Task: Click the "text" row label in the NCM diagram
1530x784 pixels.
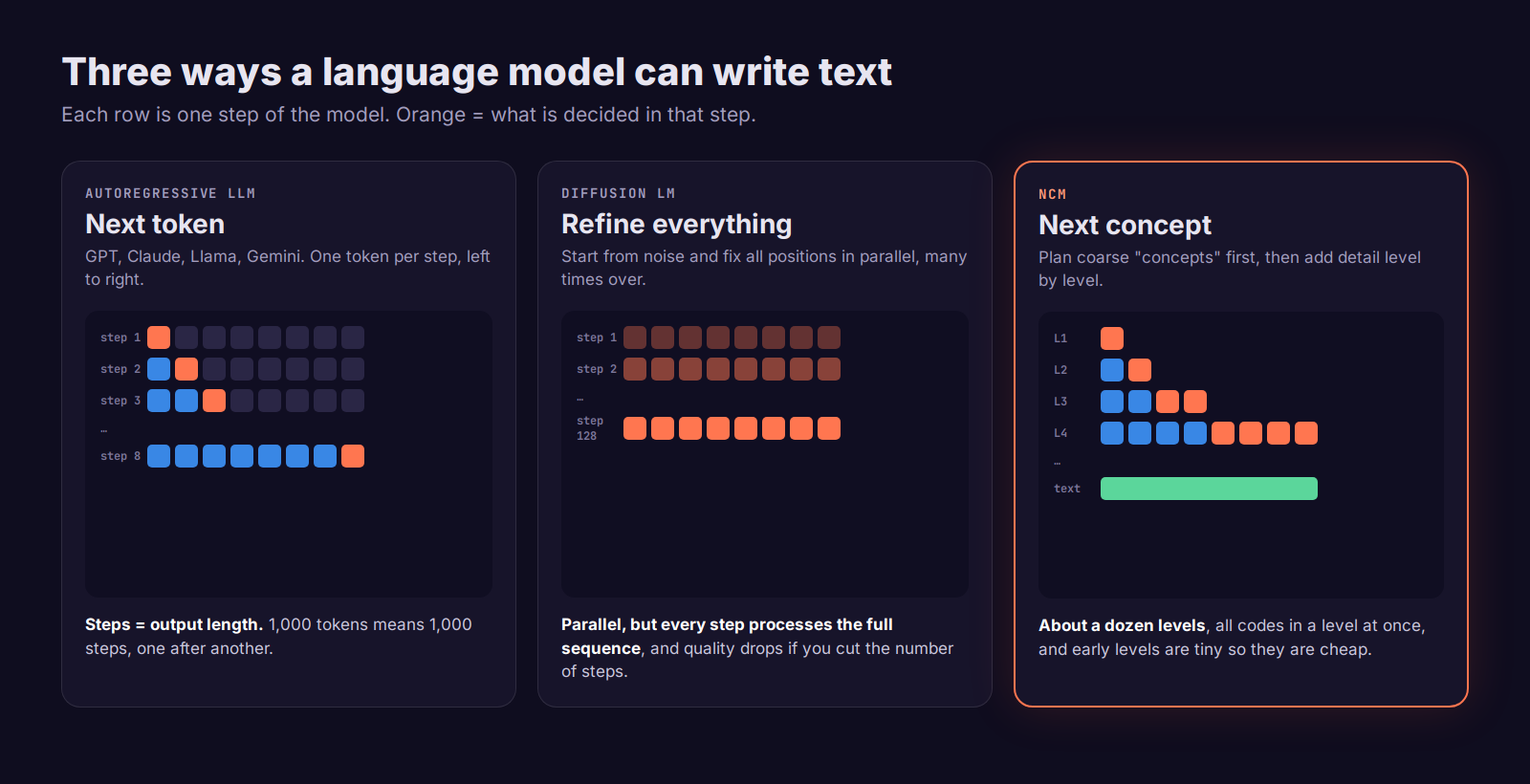Action: (1067, 489)
